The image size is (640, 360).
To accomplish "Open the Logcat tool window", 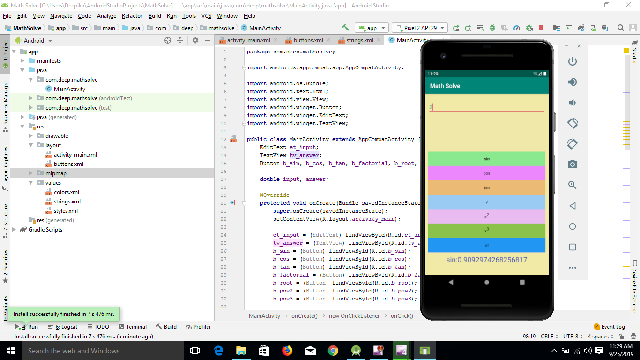I will pyautogui.click(x=62, y=327).
